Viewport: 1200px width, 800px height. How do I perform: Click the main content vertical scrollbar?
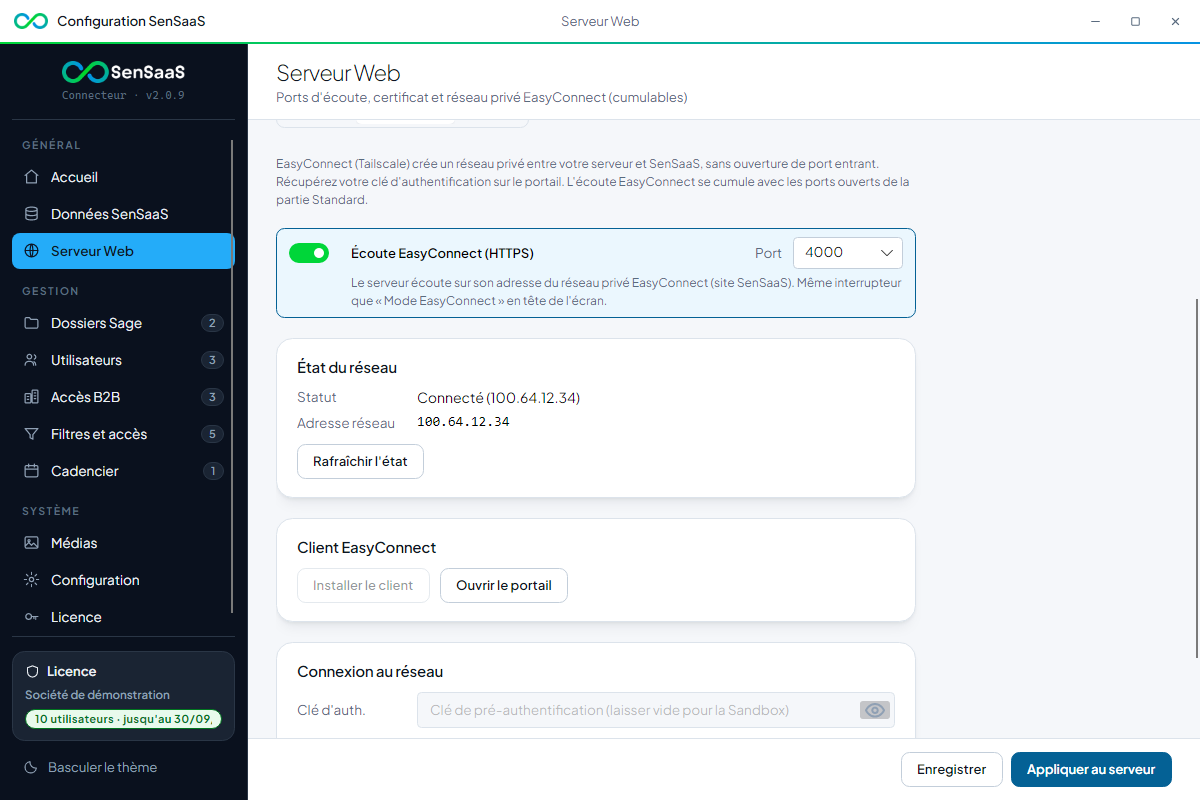[x=1196, y=478]
